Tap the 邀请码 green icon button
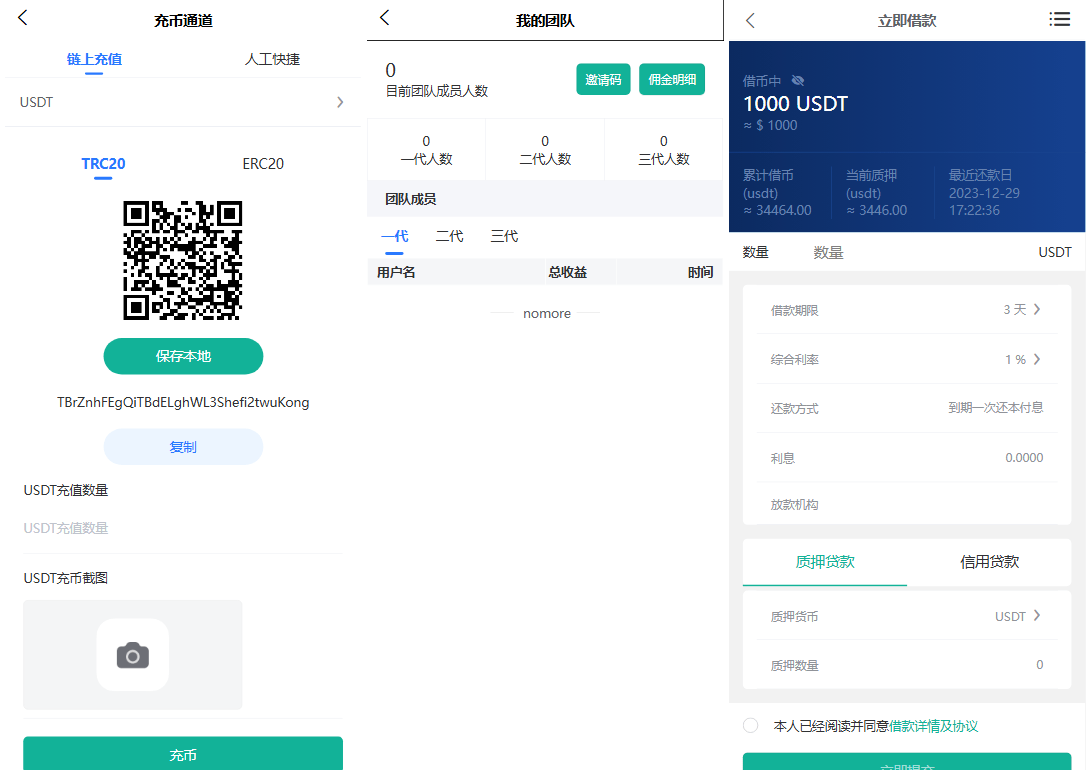Screen dimensions: 1091x770 click(x=603, y=78)
